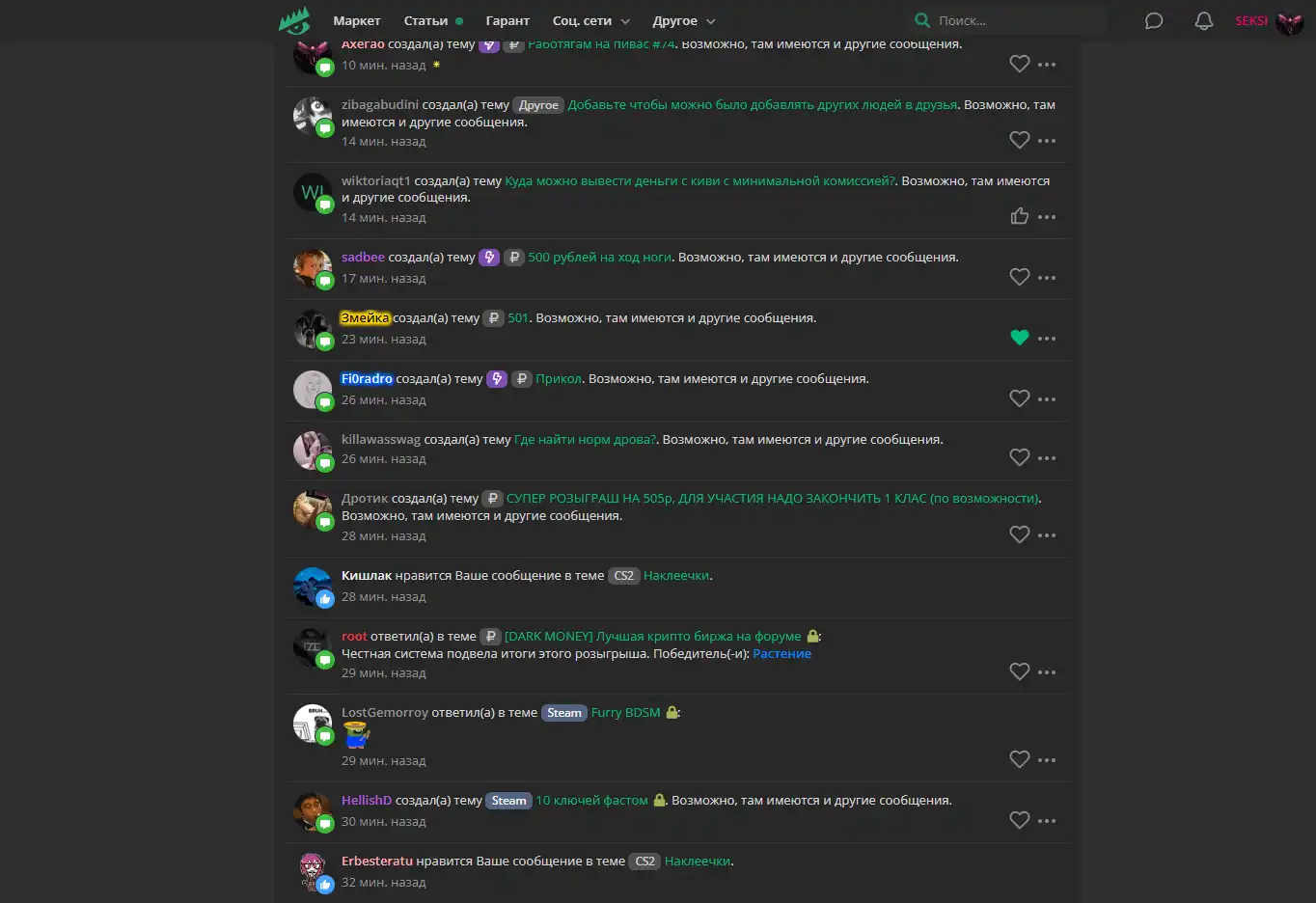Click the site logo eye icon
1316x903 pixels.
[x=295, y=20]
